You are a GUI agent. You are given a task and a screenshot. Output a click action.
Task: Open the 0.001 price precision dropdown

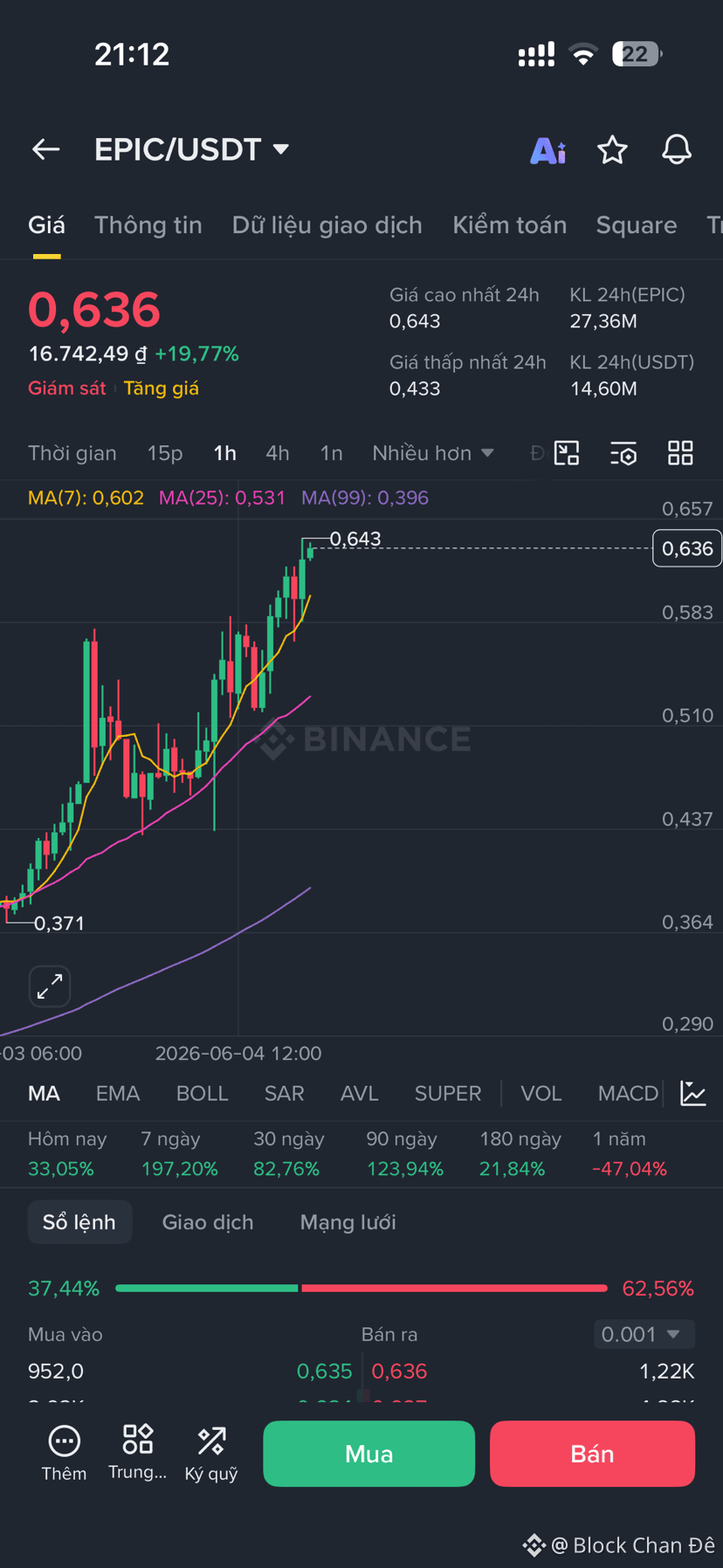click(x=644, y=1334)
